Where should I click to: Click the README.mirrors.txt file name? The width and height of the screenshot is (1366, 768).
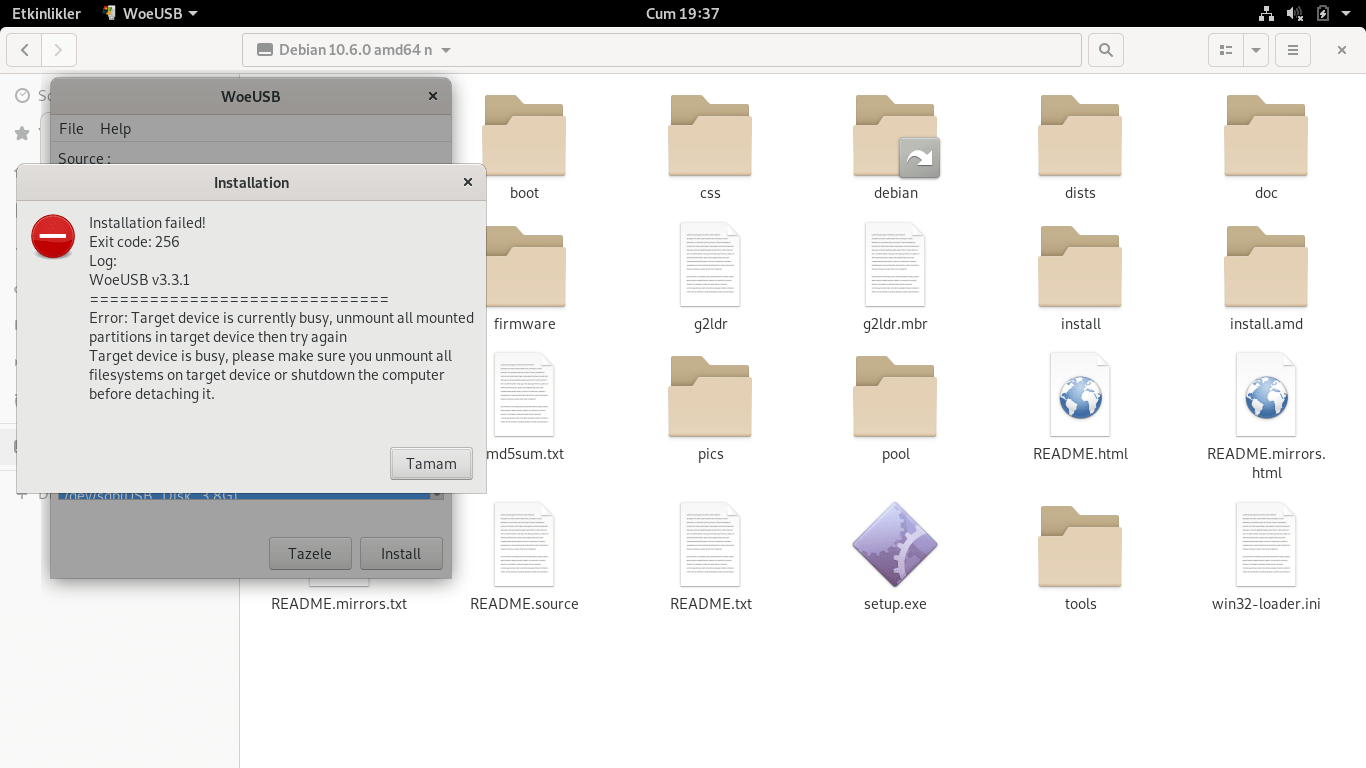pos(339,604)
